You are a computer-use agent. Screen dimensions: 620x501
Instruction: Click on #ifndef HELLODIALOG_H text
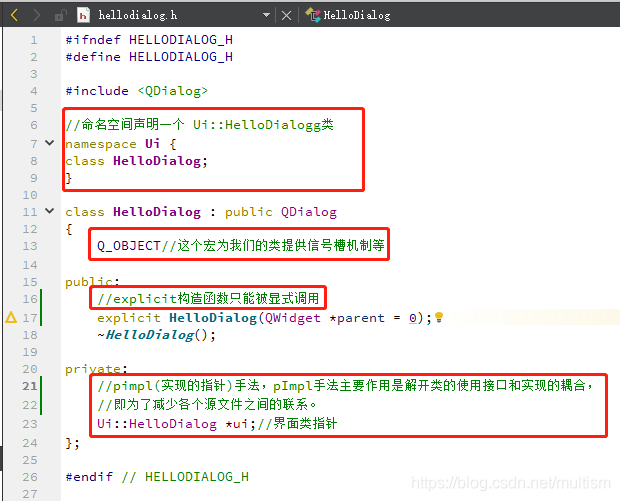pyautogui.click(x=149, y=40)
